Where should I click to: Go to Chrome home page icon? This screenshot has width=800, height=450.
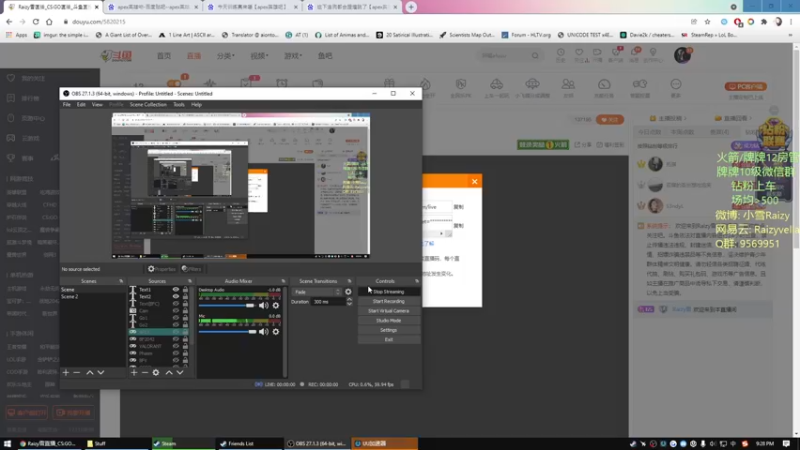pyautogui.click(x=49, y=22)
